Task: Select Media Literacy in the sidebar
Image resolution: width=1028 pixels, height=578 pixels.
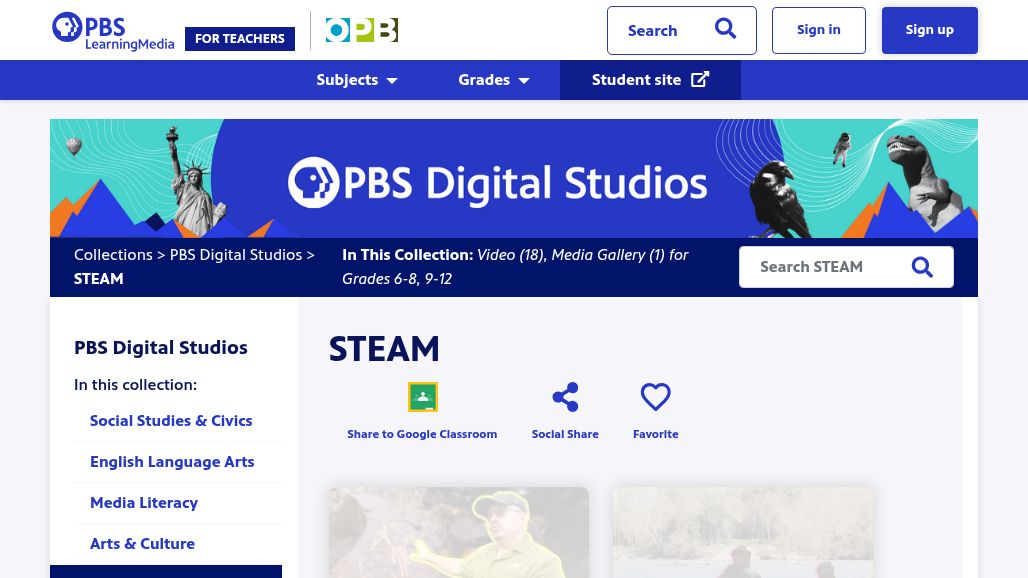Action: tap(144, 503)
